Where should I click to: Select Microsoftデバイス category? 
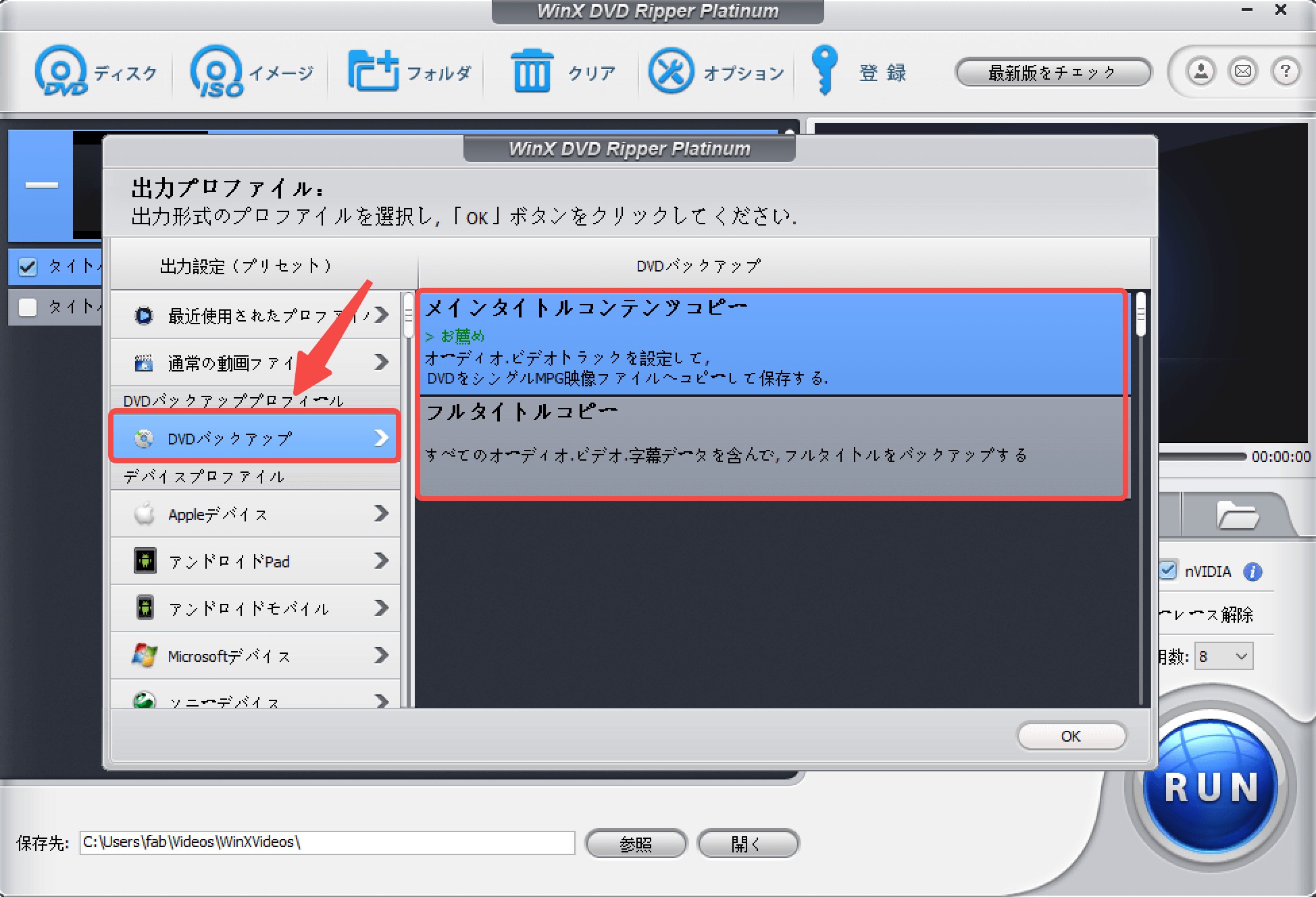tap(255, 656)
